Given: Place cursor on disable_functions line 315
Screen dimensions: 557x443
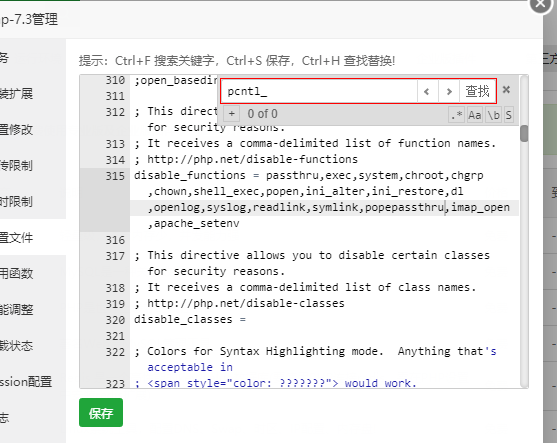Looking at the screenshot, I should click(308, 175).
